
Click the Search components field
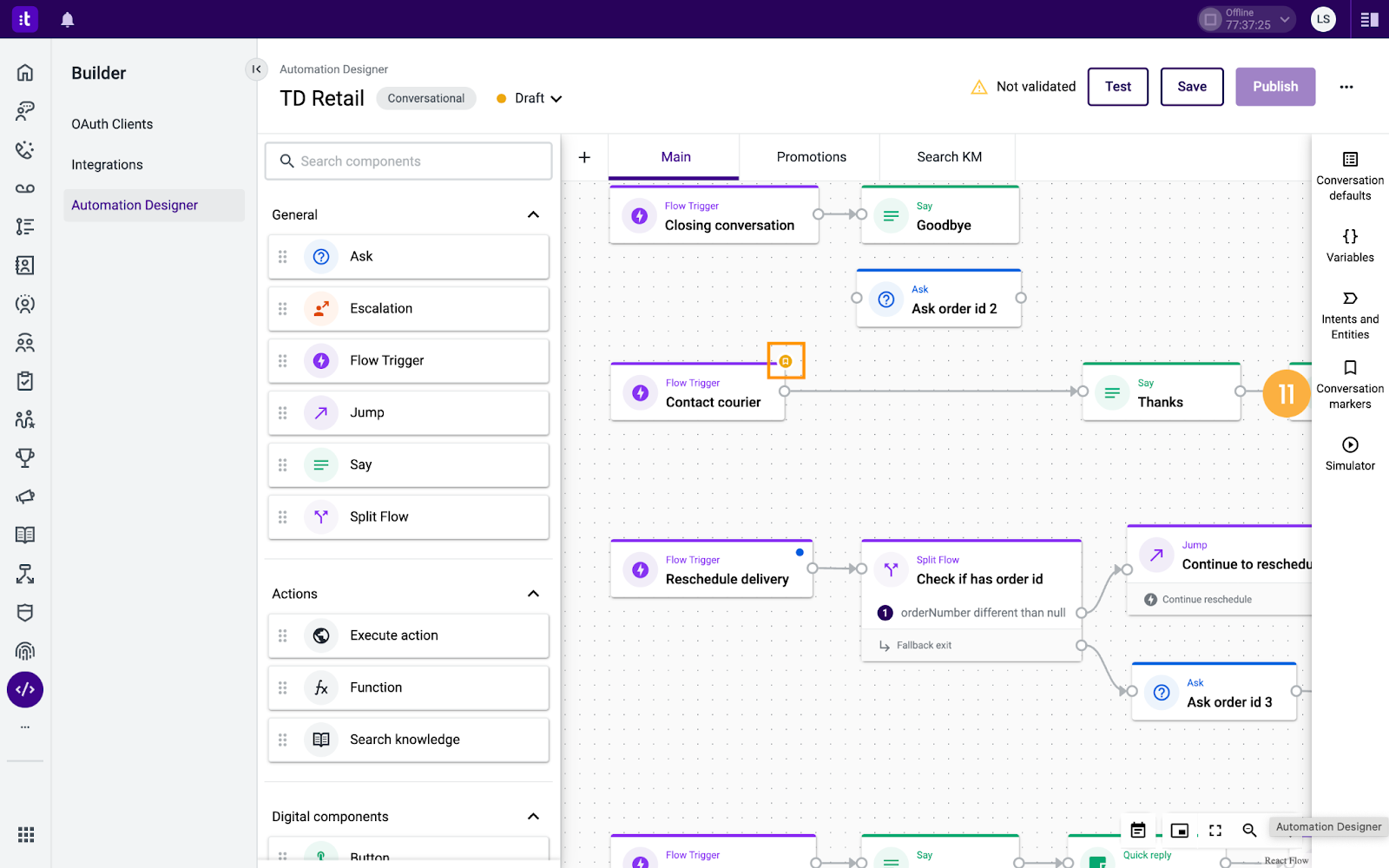(409, 161)
